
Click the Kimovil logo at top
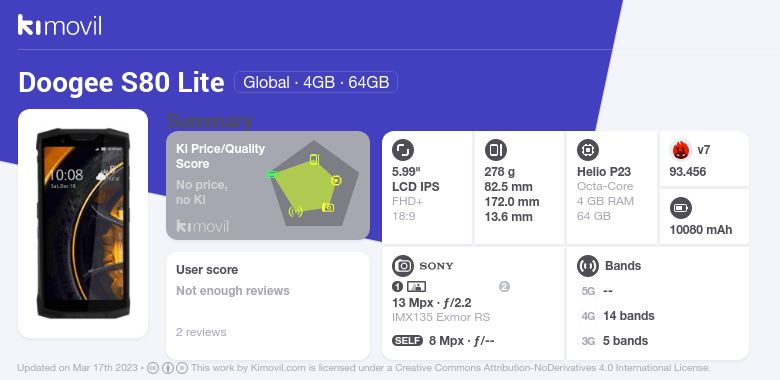click(x=60, y=25)
